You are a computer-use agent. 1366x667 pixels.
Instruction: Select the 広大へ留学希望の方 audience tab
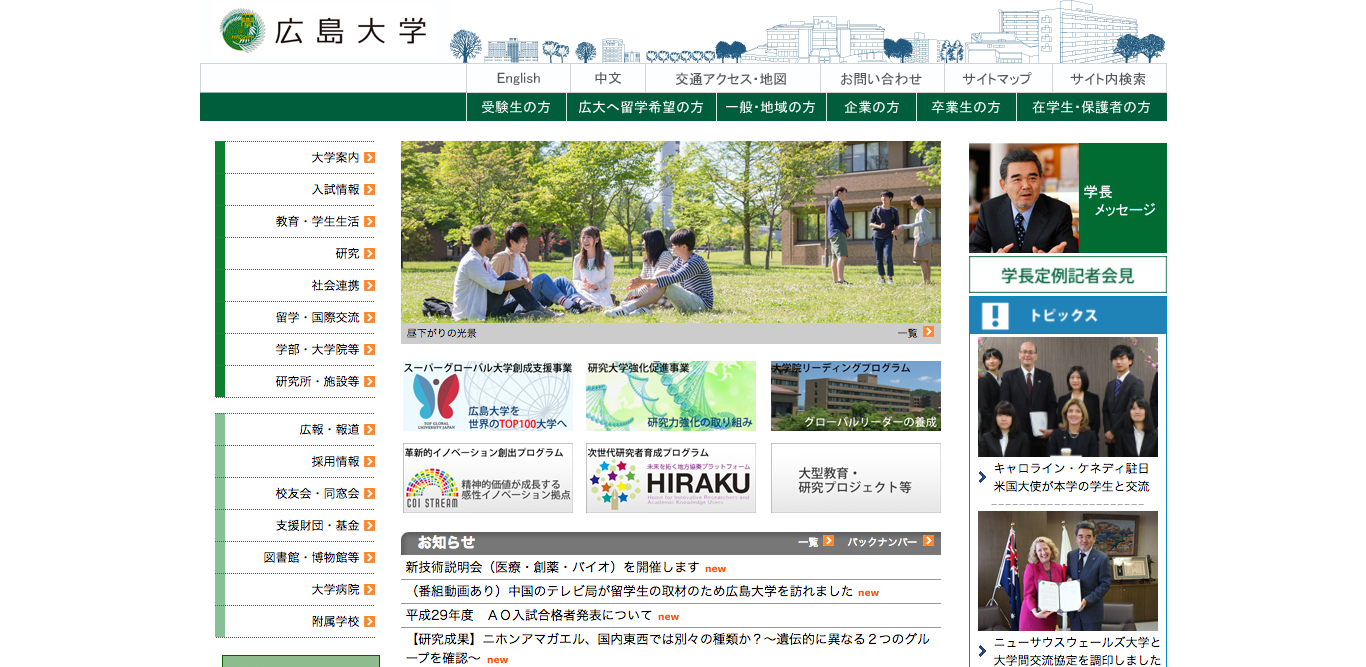click(x=641, y=107)
